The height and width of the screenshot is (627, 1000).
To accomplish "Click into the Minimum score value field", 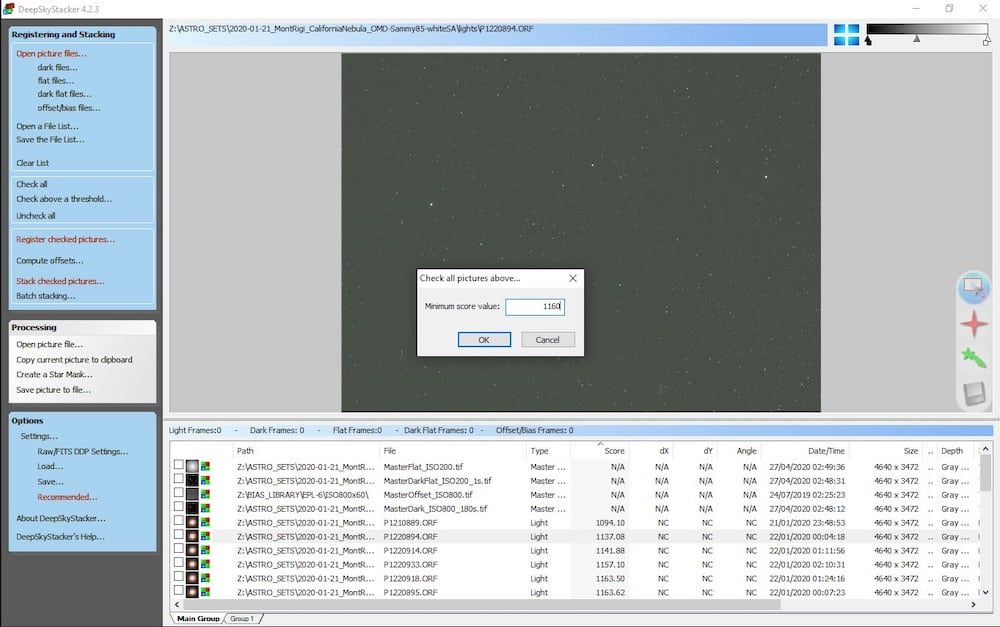I will click(x=534, y=307).
